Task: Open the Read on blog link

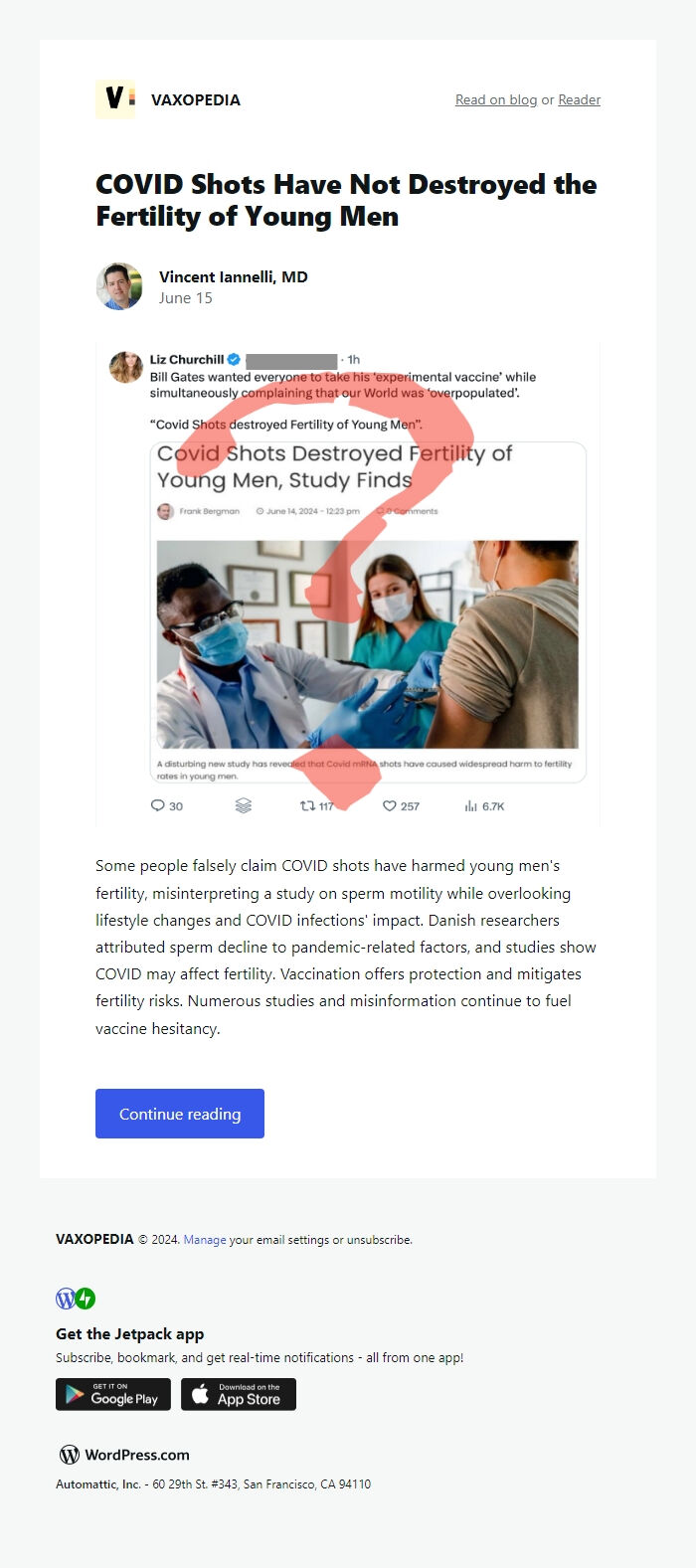Action: (496, 99)
